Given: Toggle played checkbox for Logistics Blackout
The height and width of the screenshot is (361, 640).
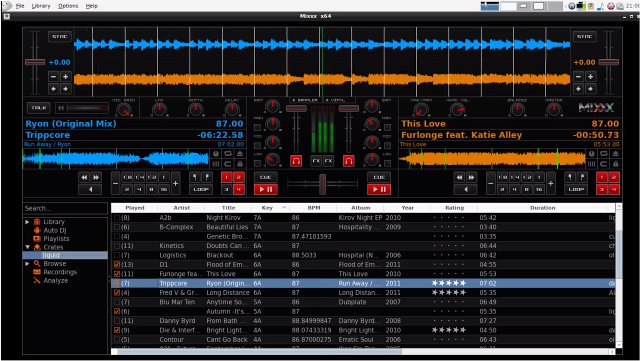Looking at the screenshot, I should 117,255.
